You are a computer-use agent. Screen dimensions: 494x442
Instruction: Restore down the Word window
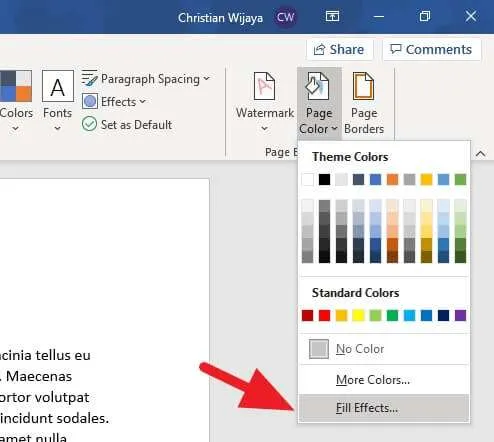425,16
